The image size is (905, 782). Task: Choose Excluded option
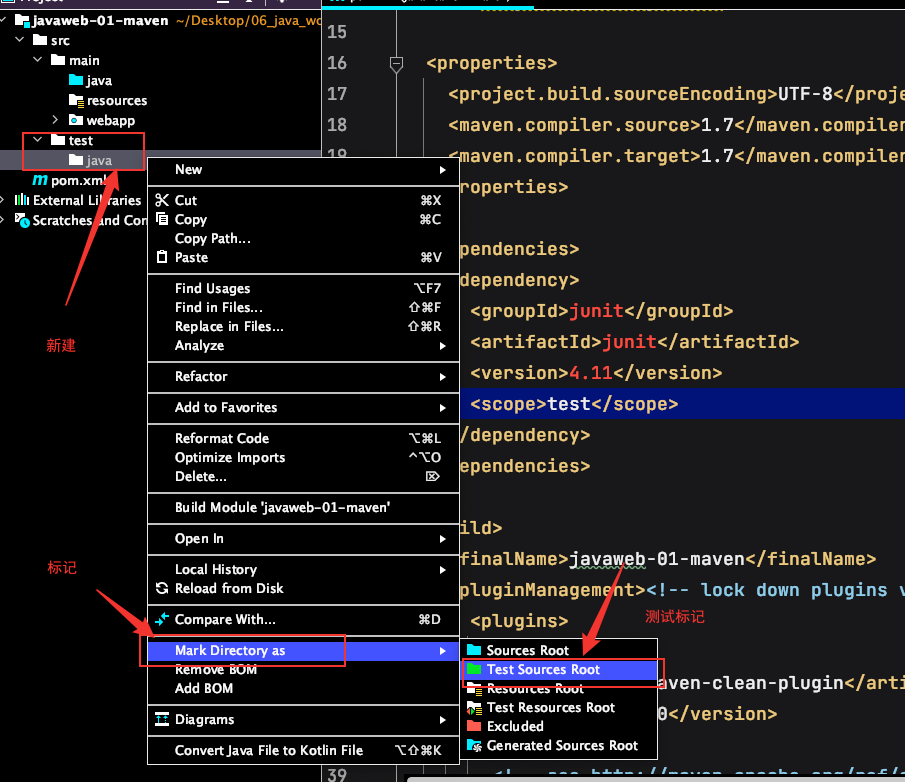pyautogui.click(x=560, y=726)
